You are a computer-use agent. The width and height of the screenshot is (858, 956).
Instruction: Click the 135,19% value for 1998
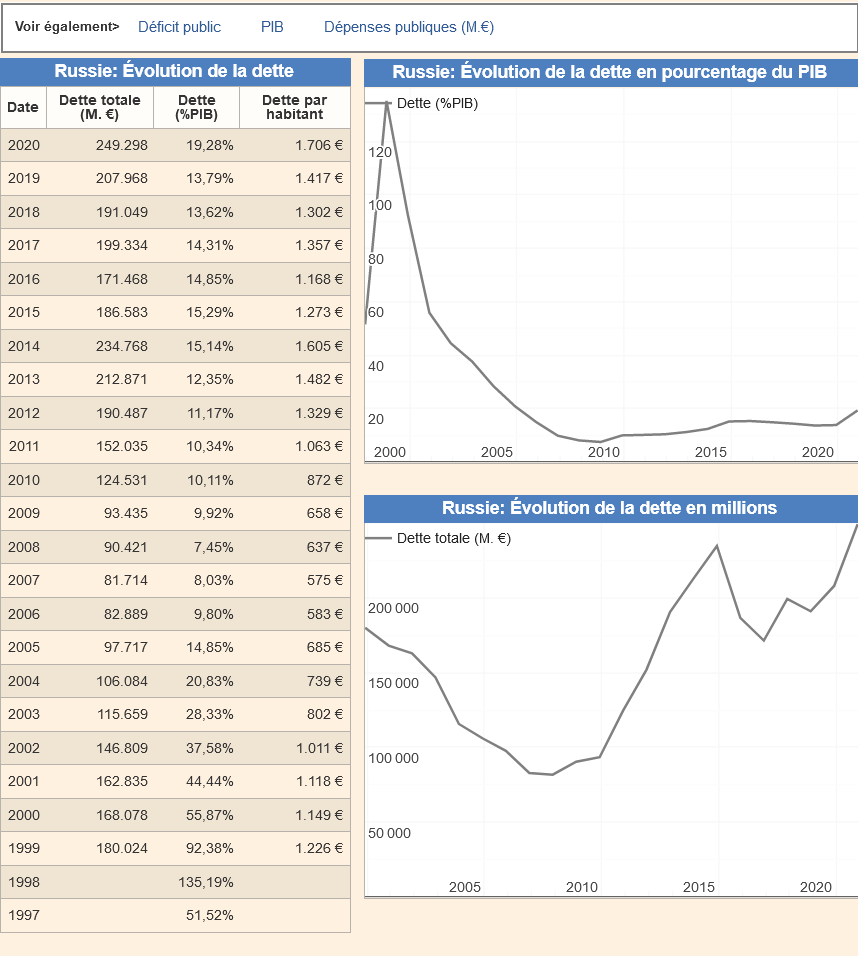pos(209,882)
